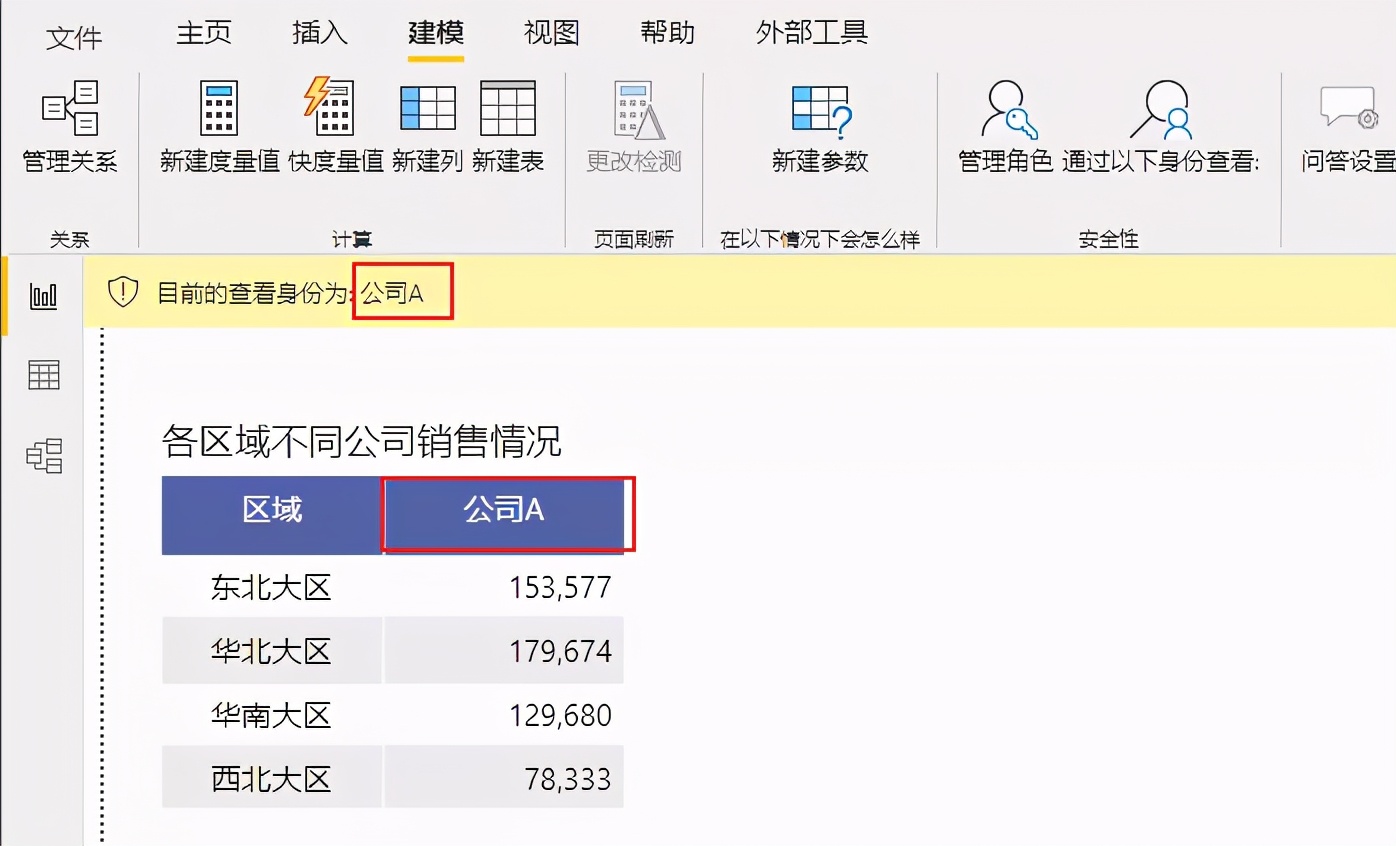The width and height of the screenshot is (1396, 846).
Task: Open Manage roles (管理角色)
Action: [x=1006, y=127]
